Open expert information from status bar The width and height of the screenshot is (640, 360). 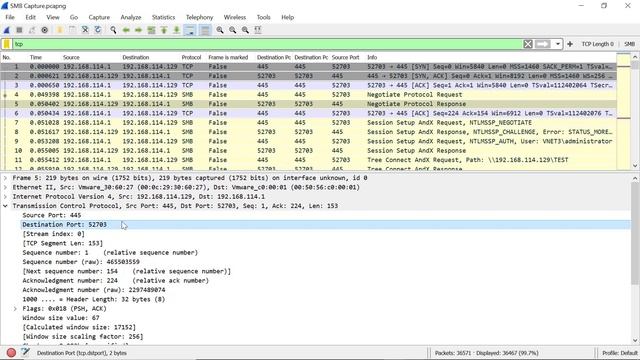[x=11, y=353]
